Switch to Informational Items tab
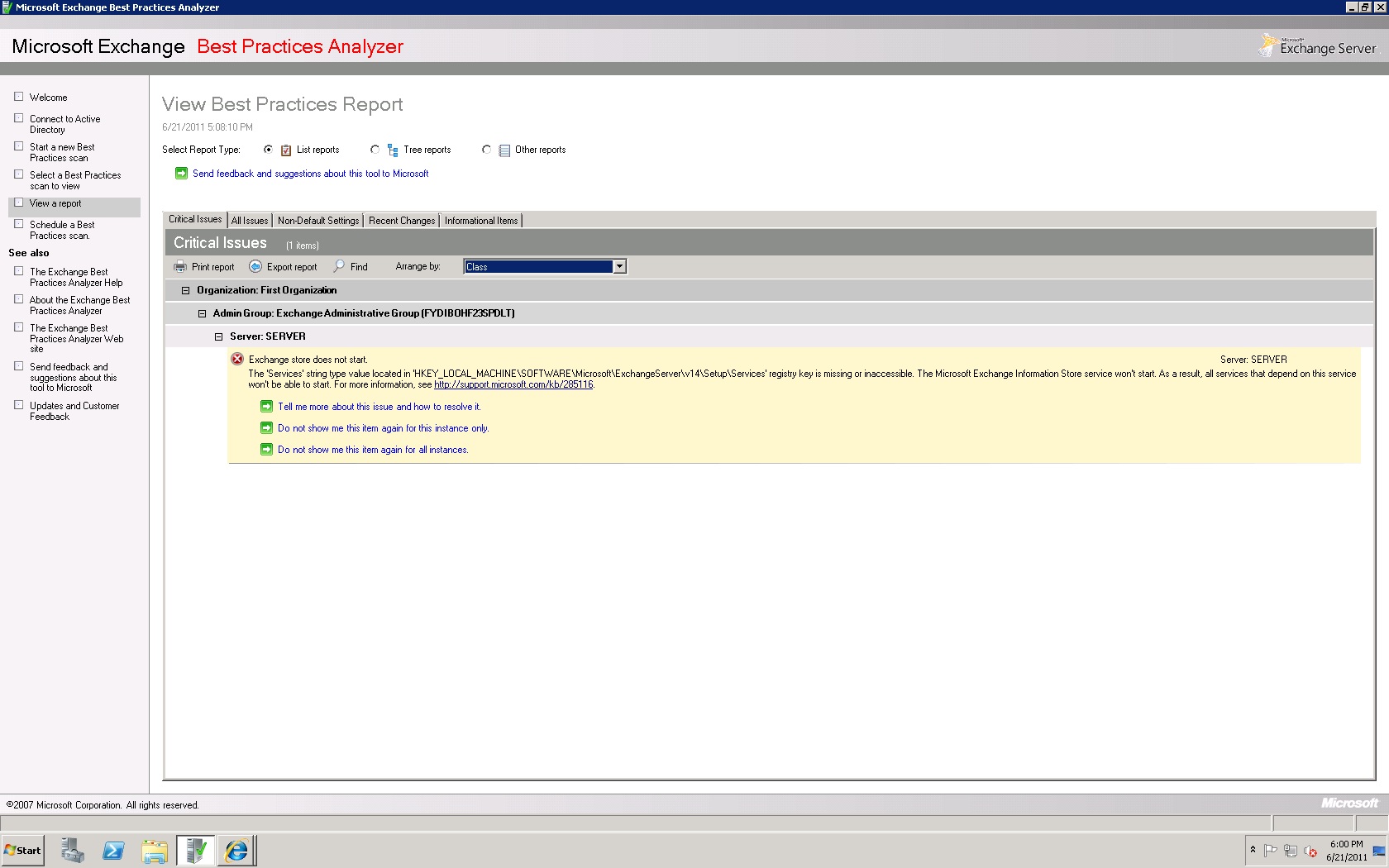The width and height of the screenshot is (1389, 868). pyautogui.click(x=481, y=221)
